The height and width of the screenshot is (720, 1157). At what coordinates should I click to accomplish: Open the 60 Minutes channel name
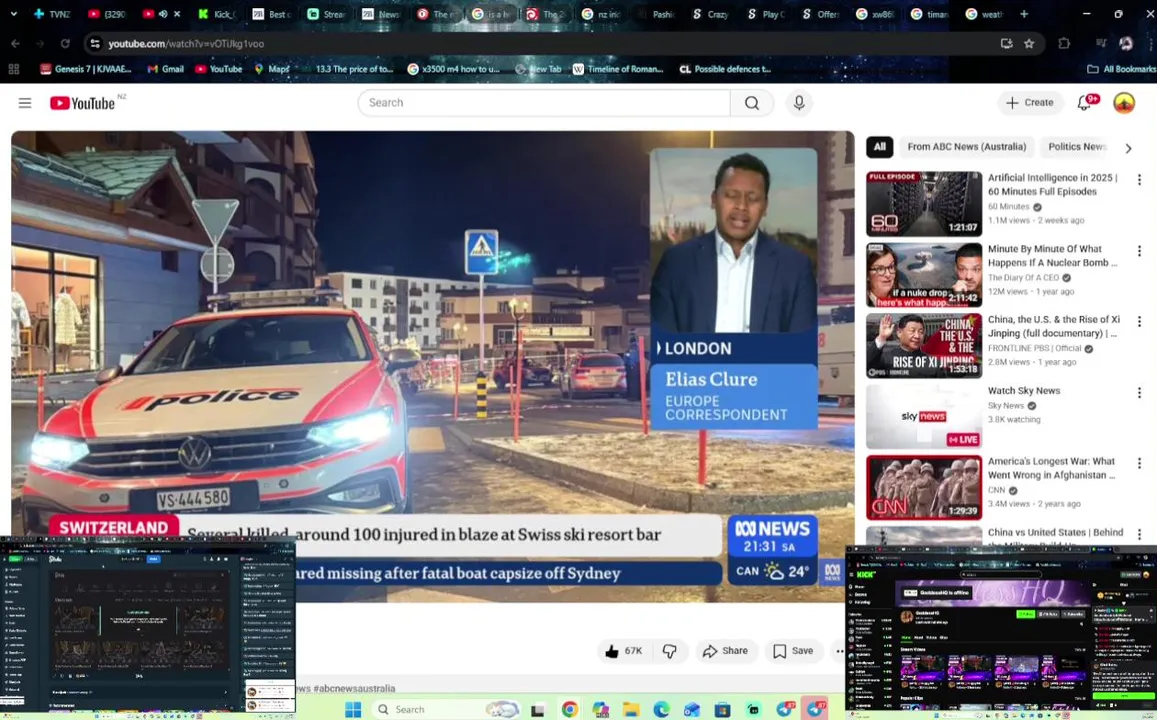click(1008, 207)
